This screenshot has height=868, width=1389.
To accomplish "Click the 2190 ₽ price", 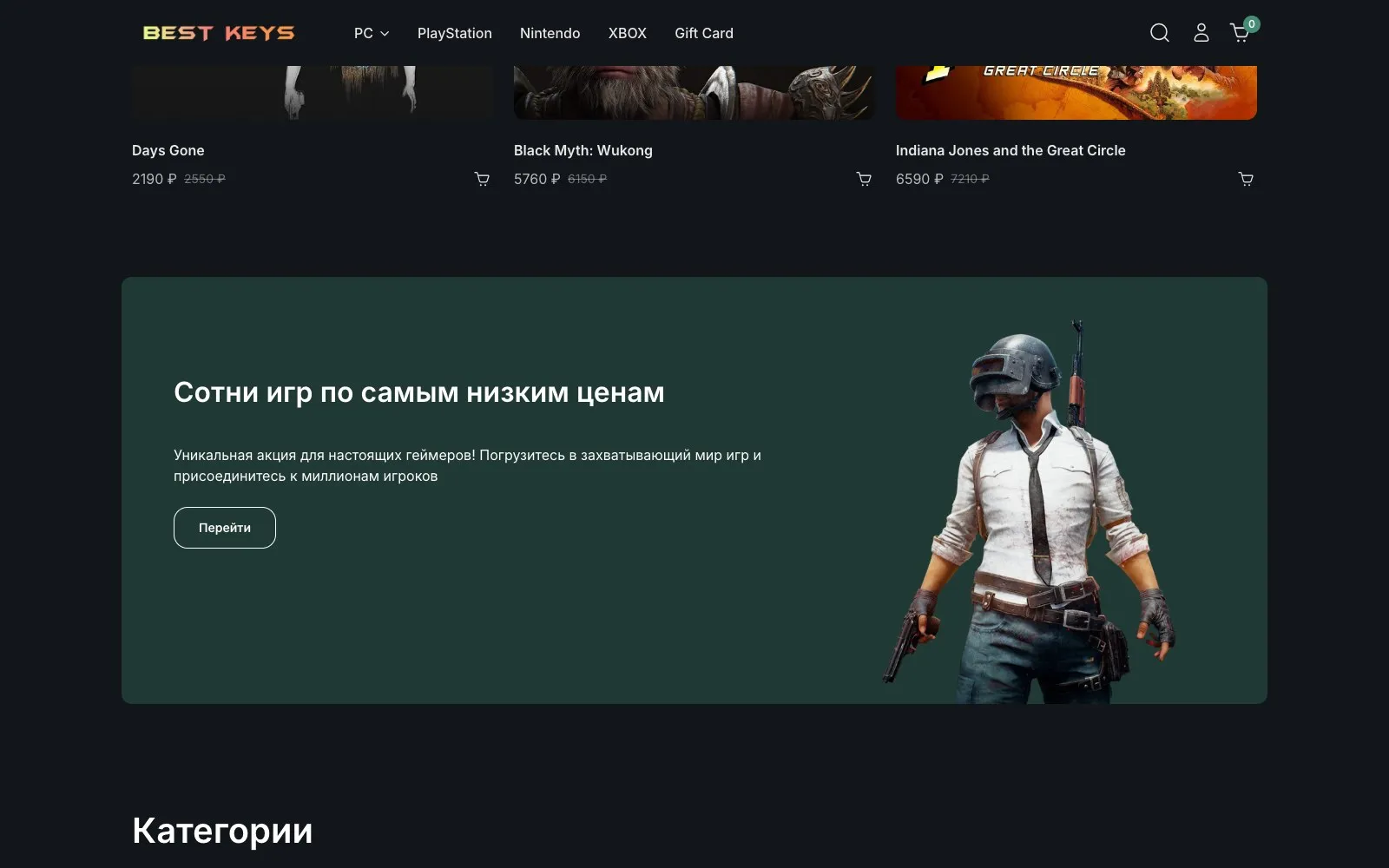I will [x=155, y=179].
